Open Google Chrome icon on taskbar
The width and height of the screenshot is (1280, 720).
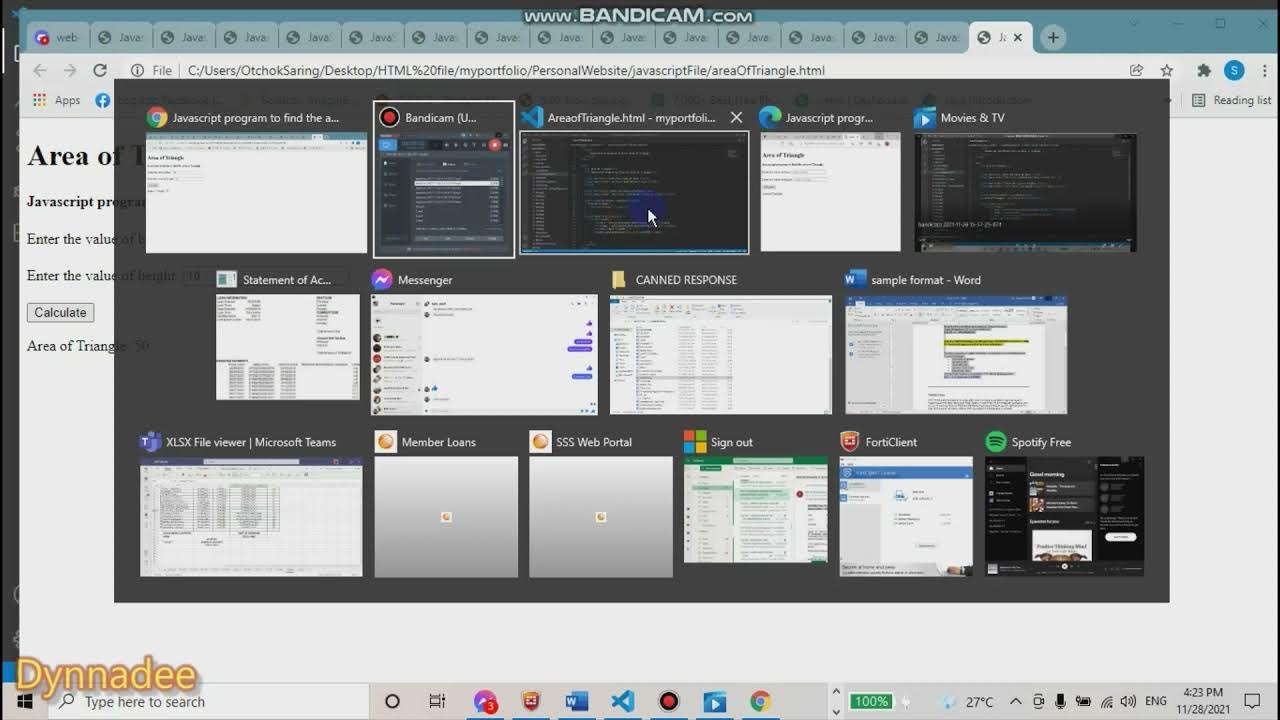[x=760, y=701]
